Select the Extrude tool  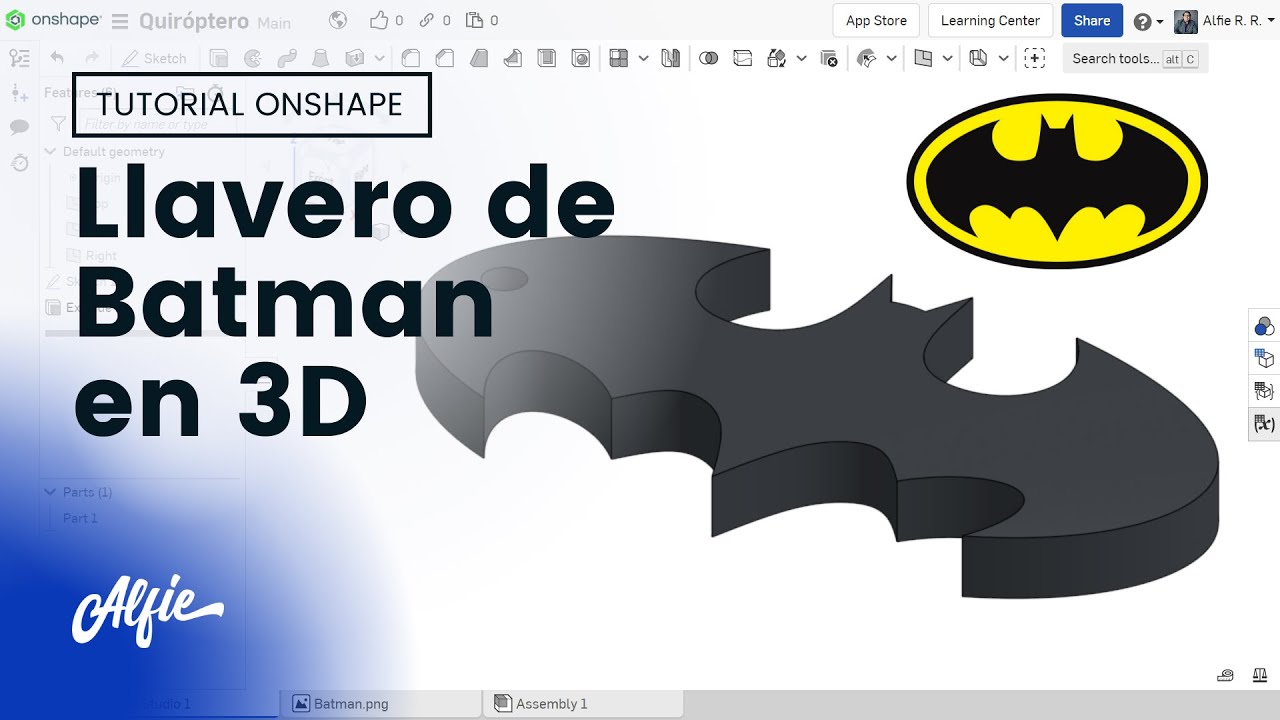[x=218, y=58]
